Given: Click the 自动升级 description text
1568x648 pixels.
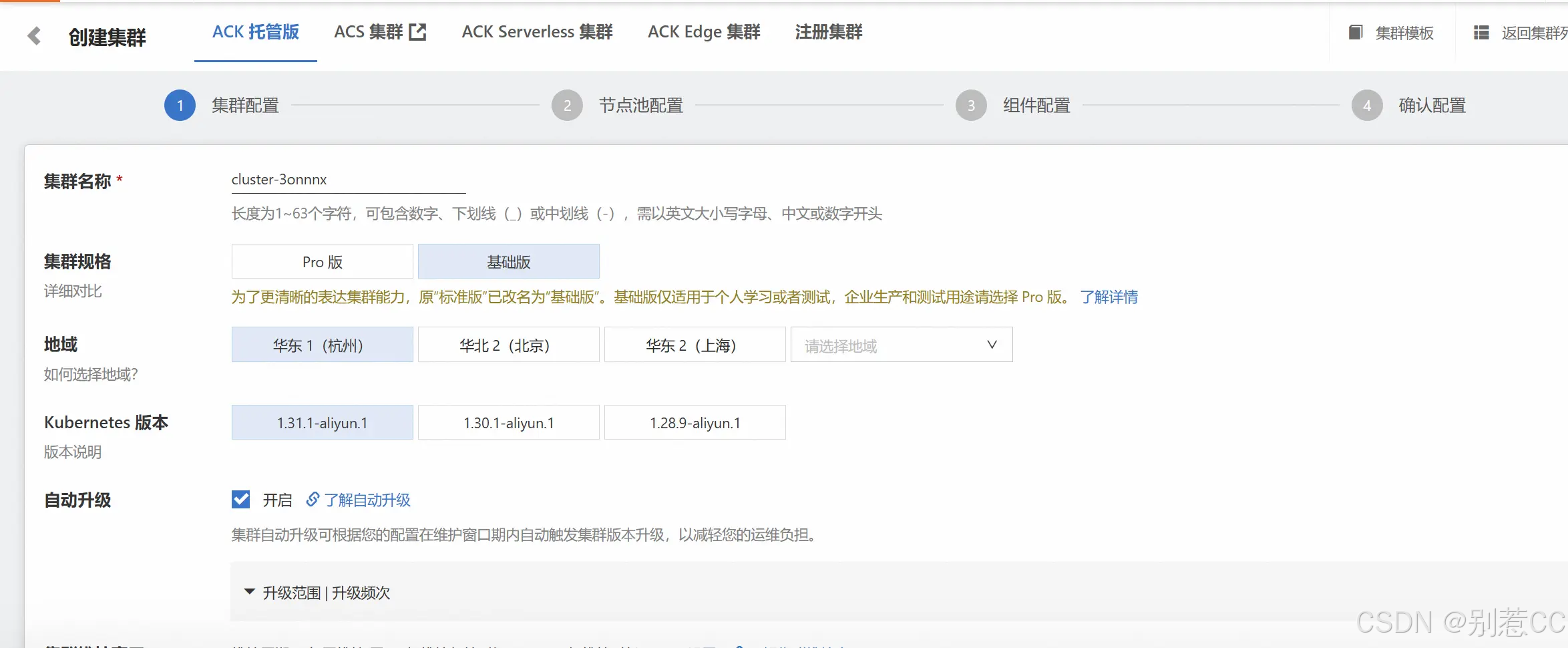Looking at the screenshot, I should pos(526,535).
